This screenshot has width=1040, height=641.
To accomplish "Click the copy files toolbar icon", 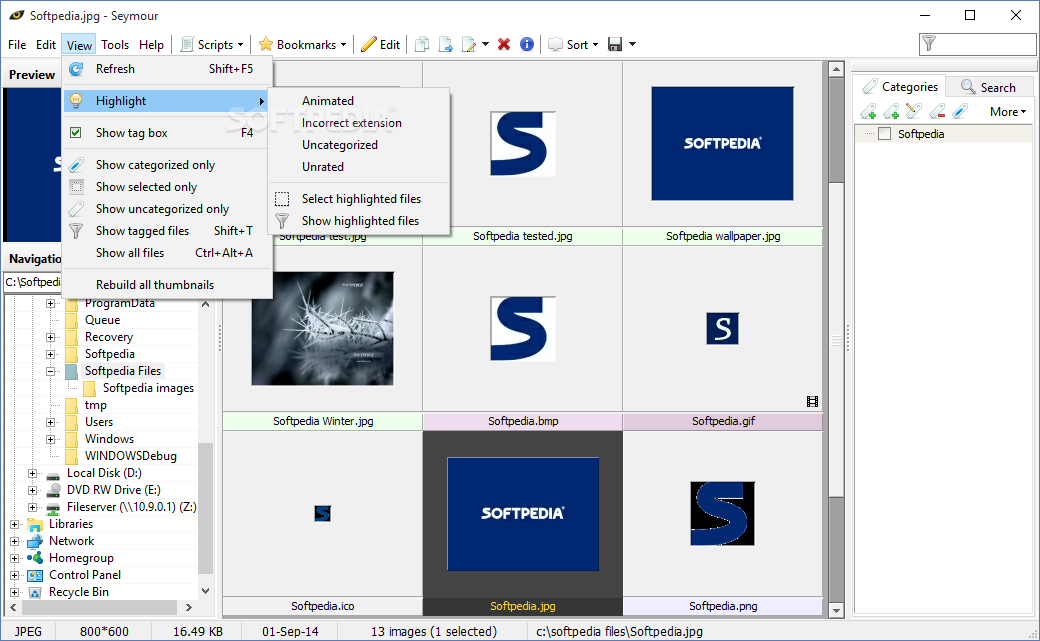I will pyautogui.click(x=421, y=44).
